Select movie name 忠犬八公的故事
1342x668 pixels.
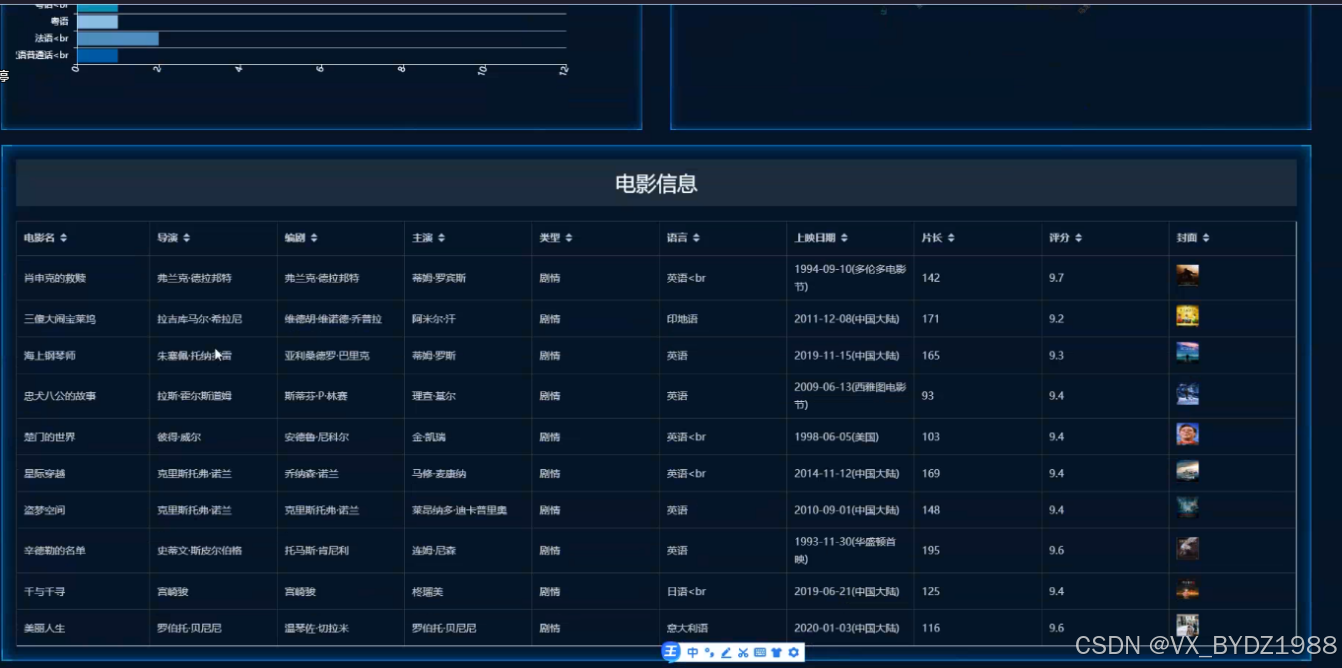coord(60,397)
